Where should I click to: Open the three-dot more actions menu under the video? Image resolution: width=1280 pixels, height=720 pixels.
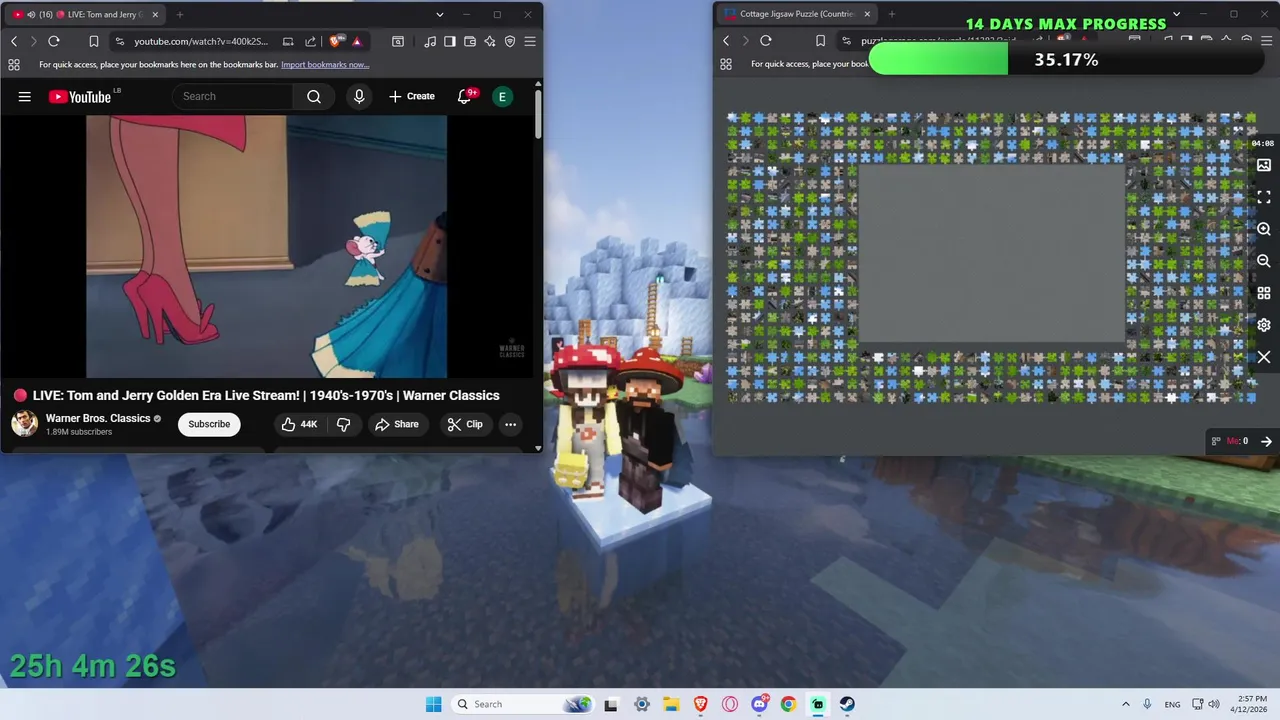point(510,424)
